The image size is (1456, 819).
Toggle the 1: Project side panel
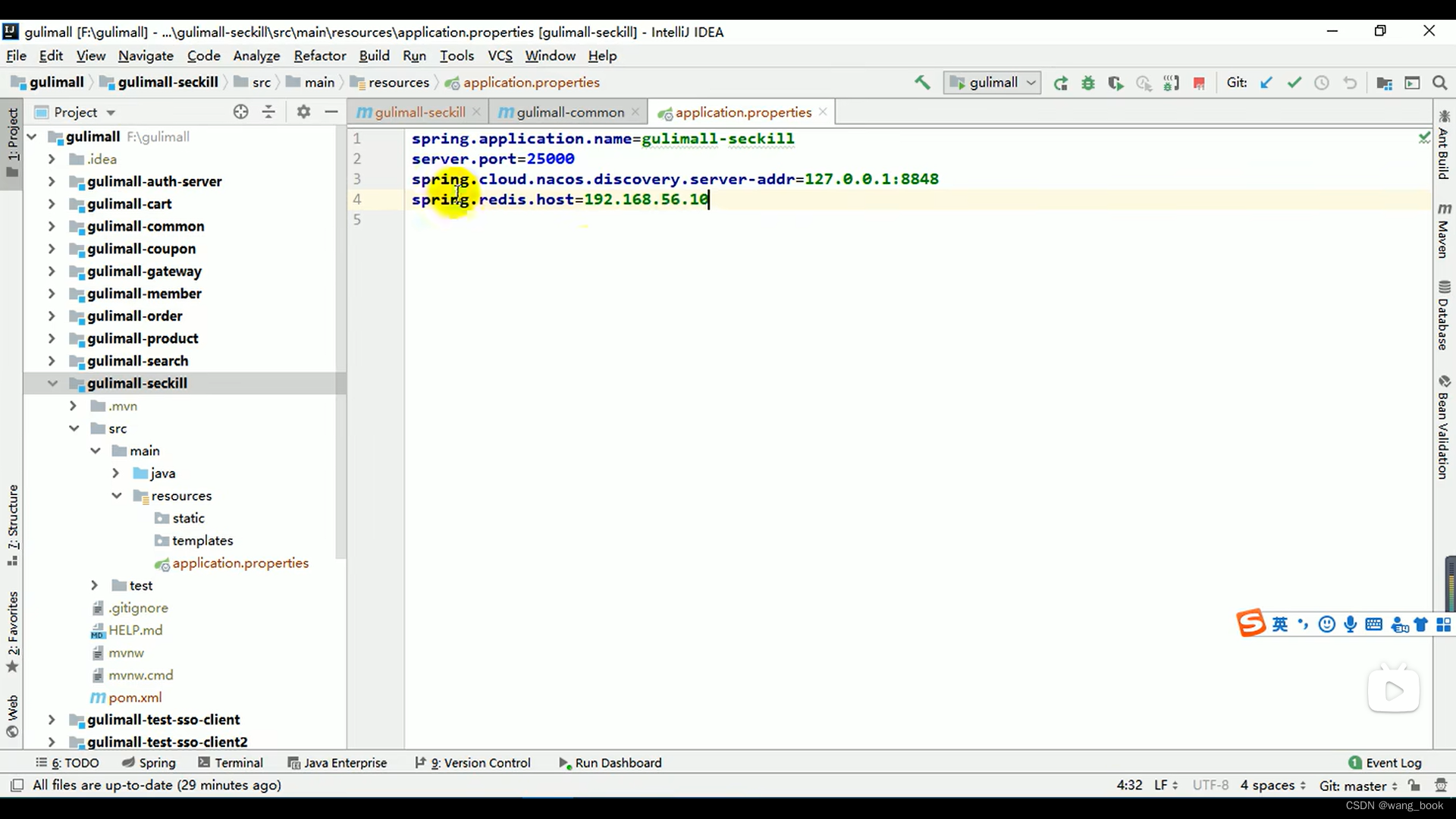coord(12,142)
